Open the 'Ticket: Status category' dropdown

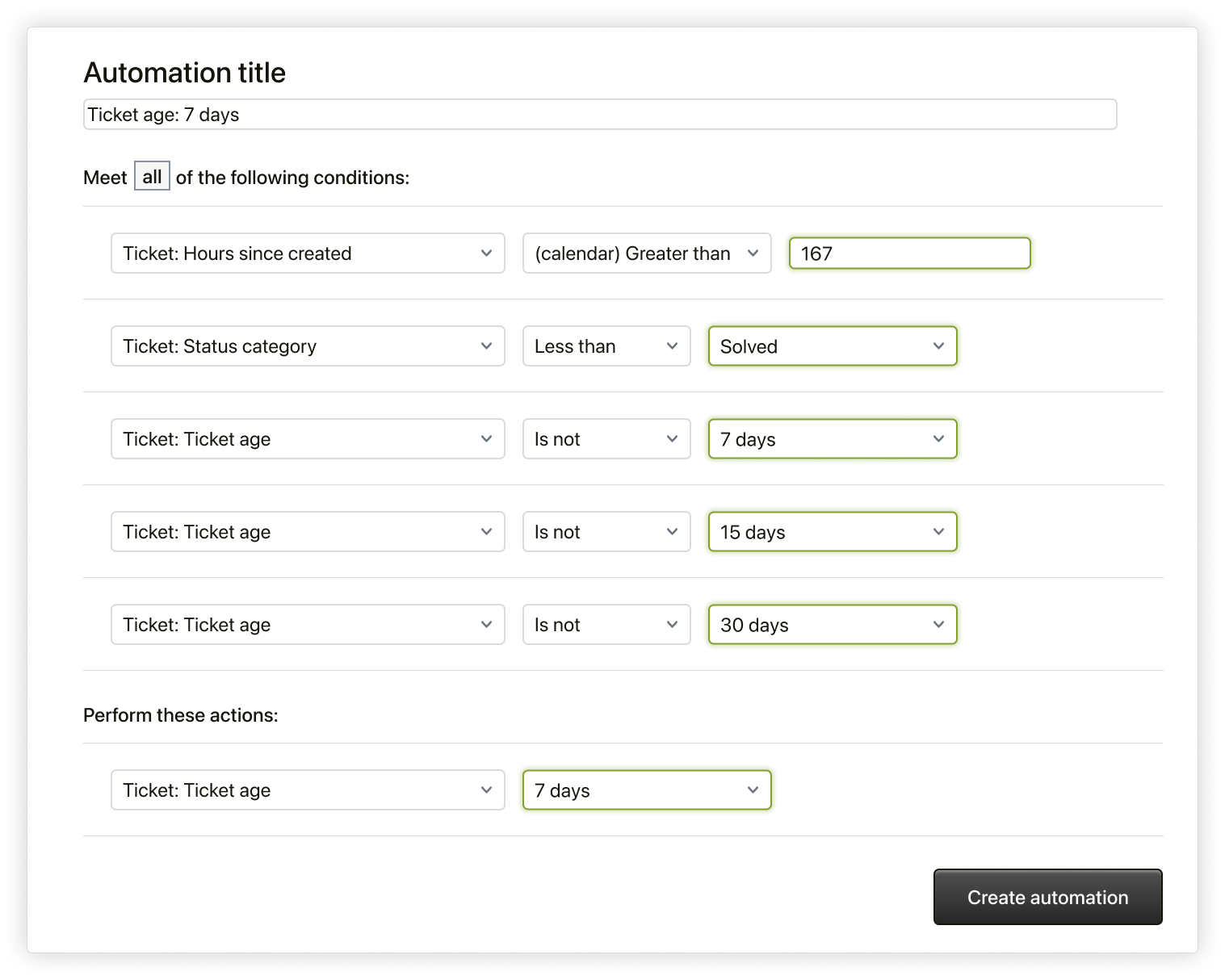tap(308, 346)
